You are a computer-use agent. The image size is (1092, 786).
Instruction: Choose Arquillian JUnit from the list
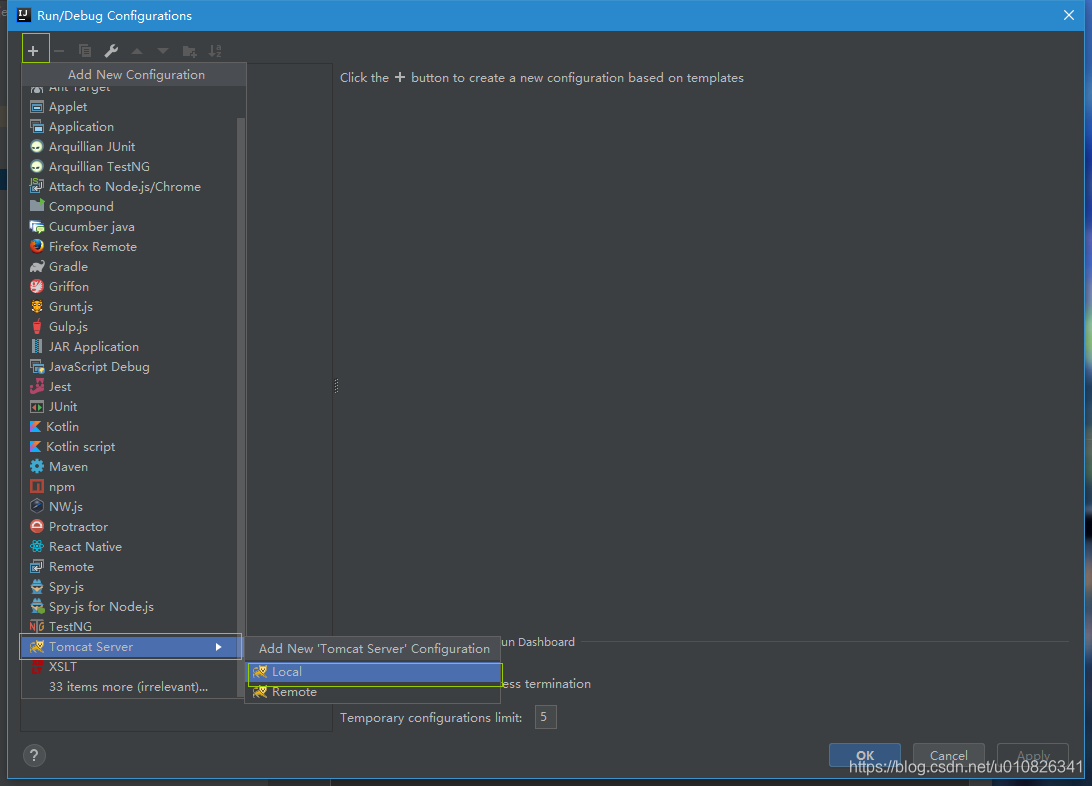130,147
